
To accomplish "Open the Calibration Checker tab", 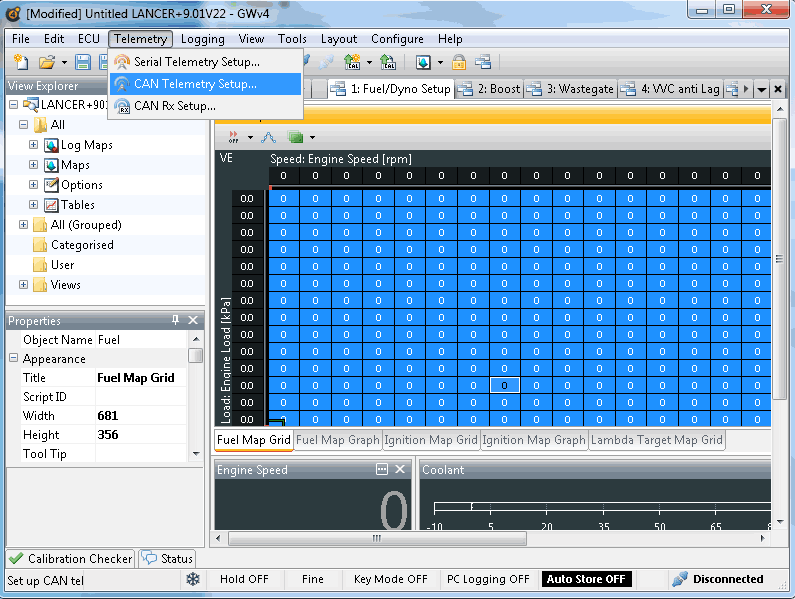I will 70,559.
